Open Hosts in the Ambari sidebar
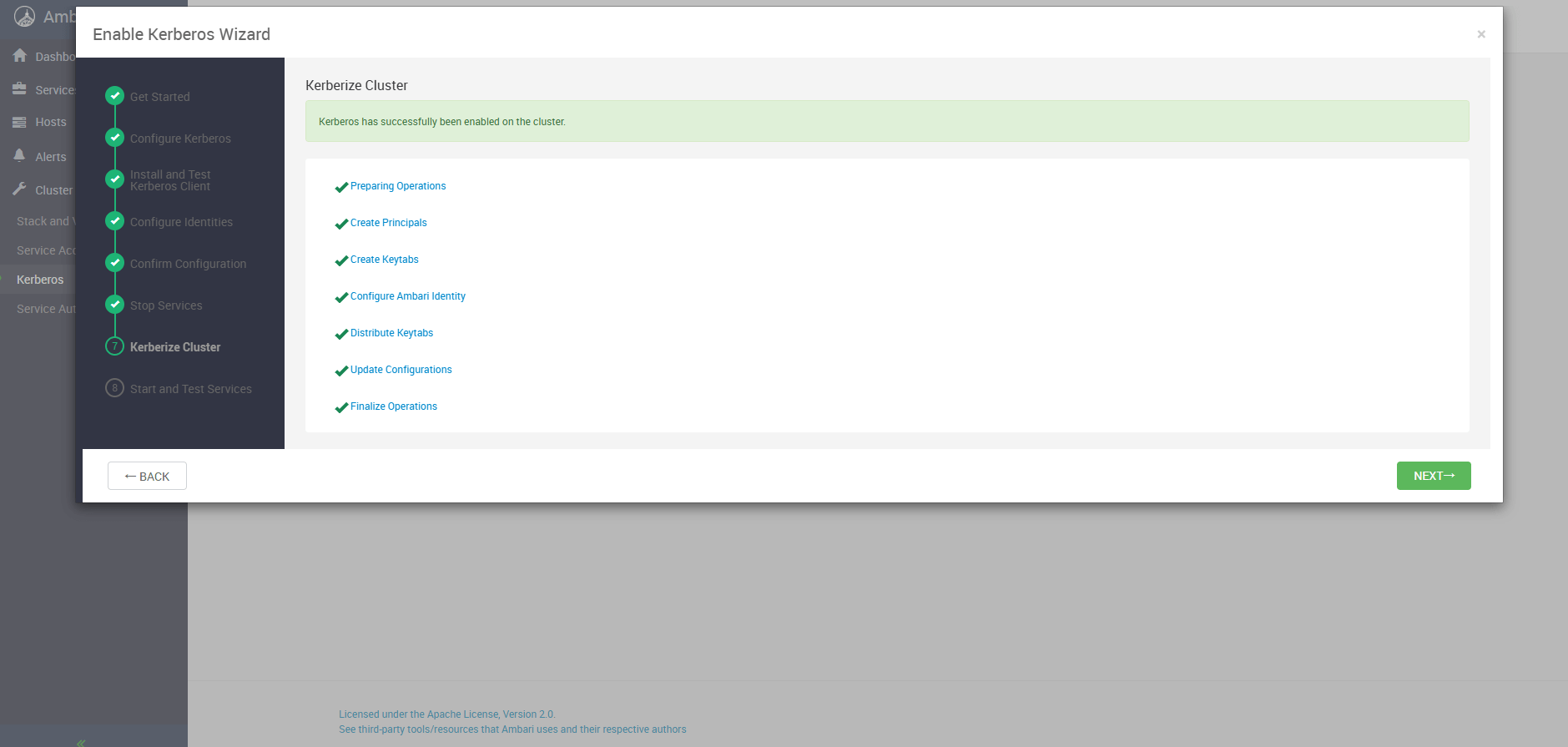Image resolution: width=1568 pixels, height=747 pixels. 51,122
